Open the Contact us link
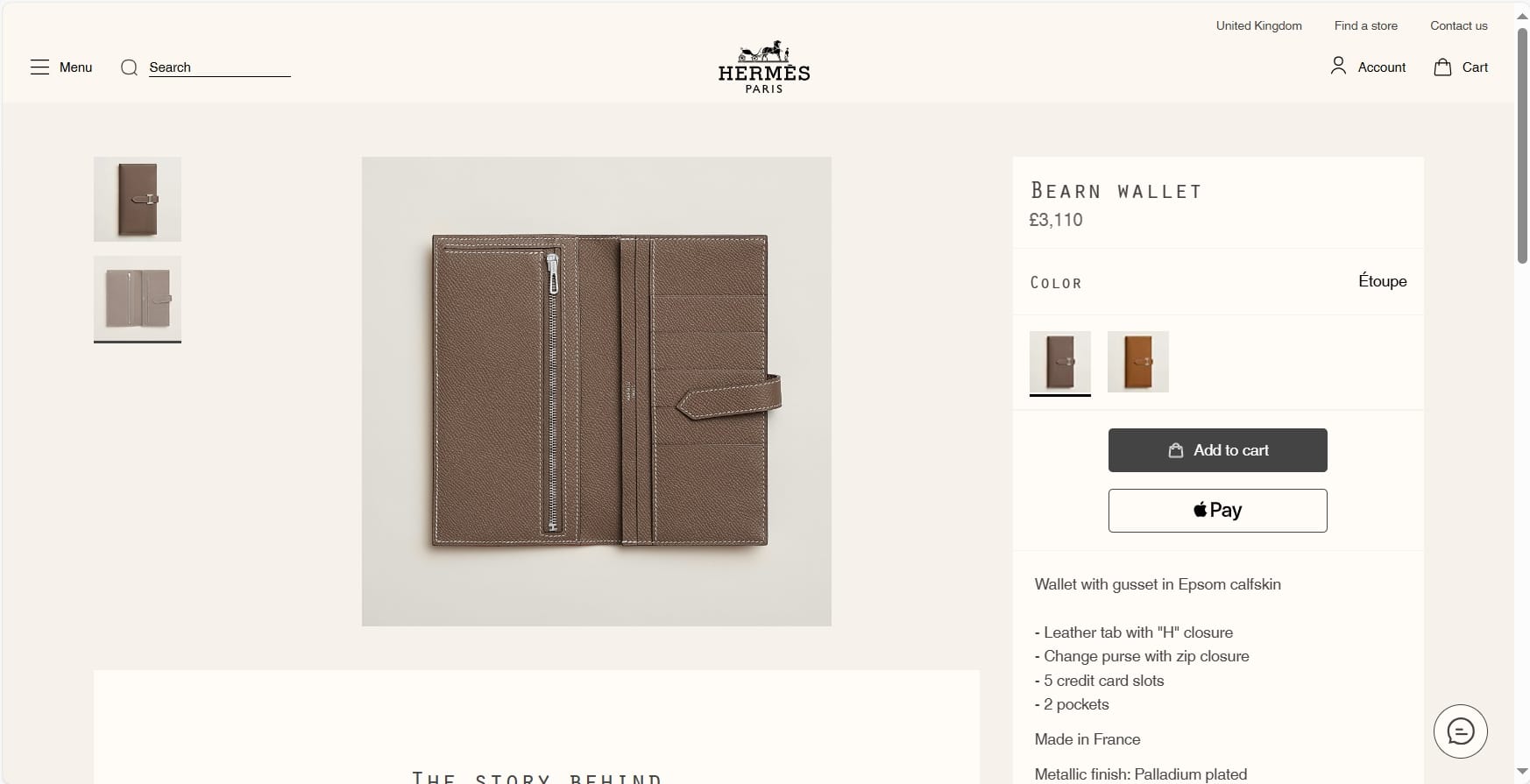This screenshot has height=784, width=1530. [1458, 25]
